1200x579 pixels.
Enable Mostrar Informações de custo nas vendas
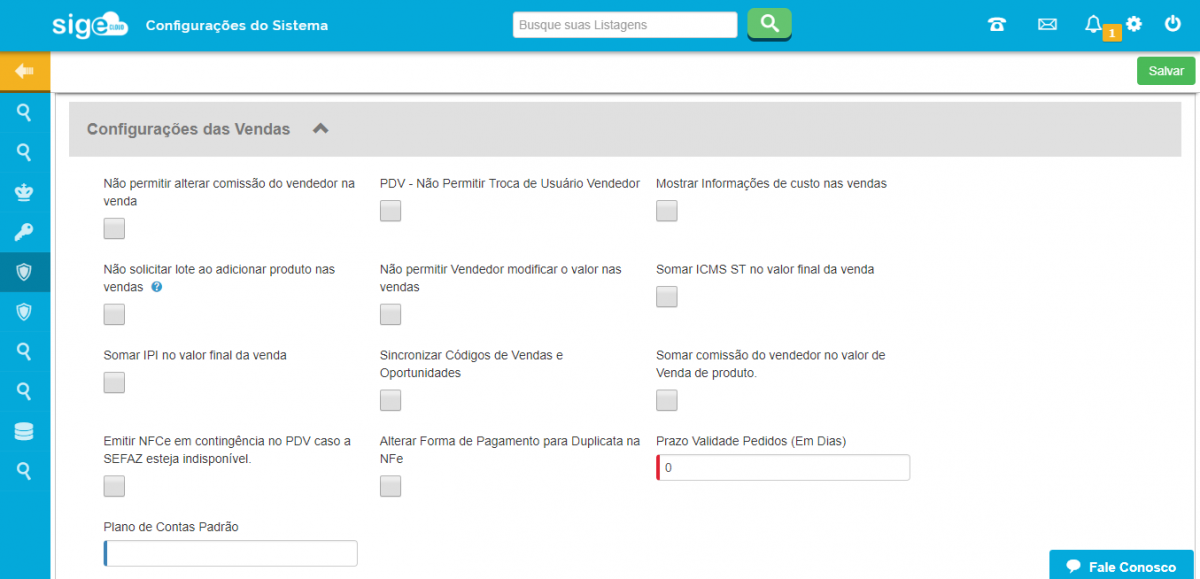[x=667, y=211]
